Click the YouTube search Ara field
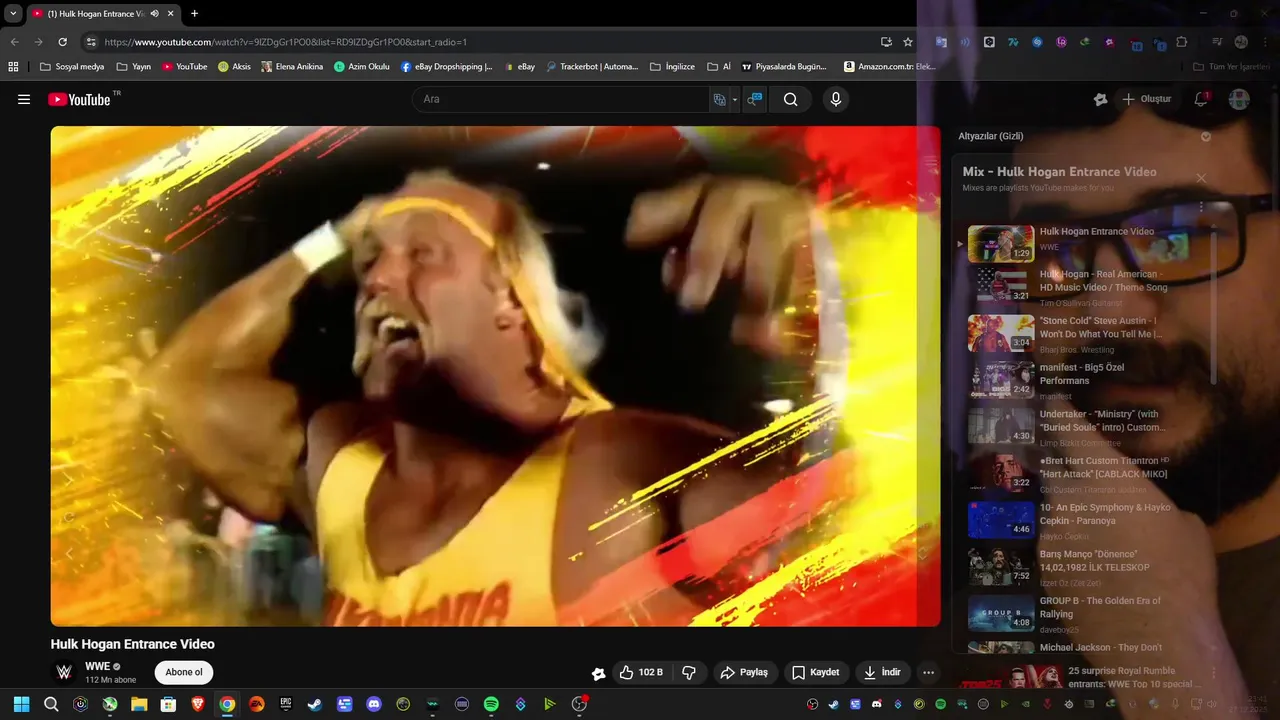1280x720 pixels. tap(560, 99)
